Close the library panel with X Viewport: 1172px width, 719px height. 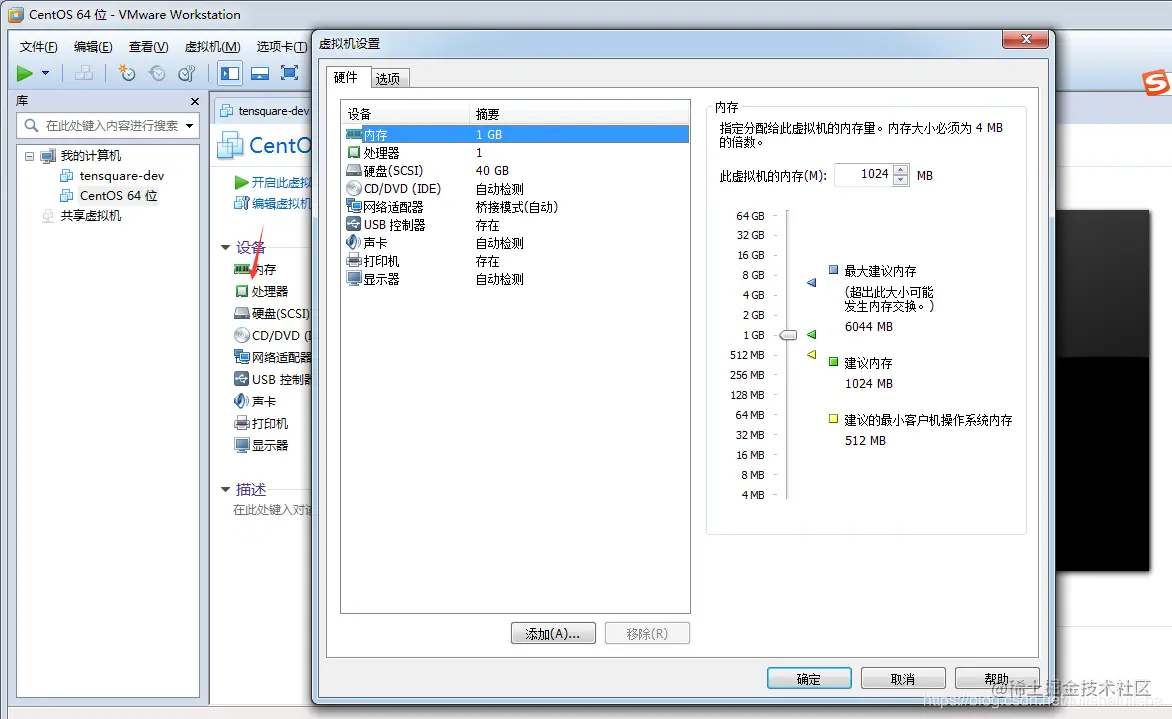194,102
